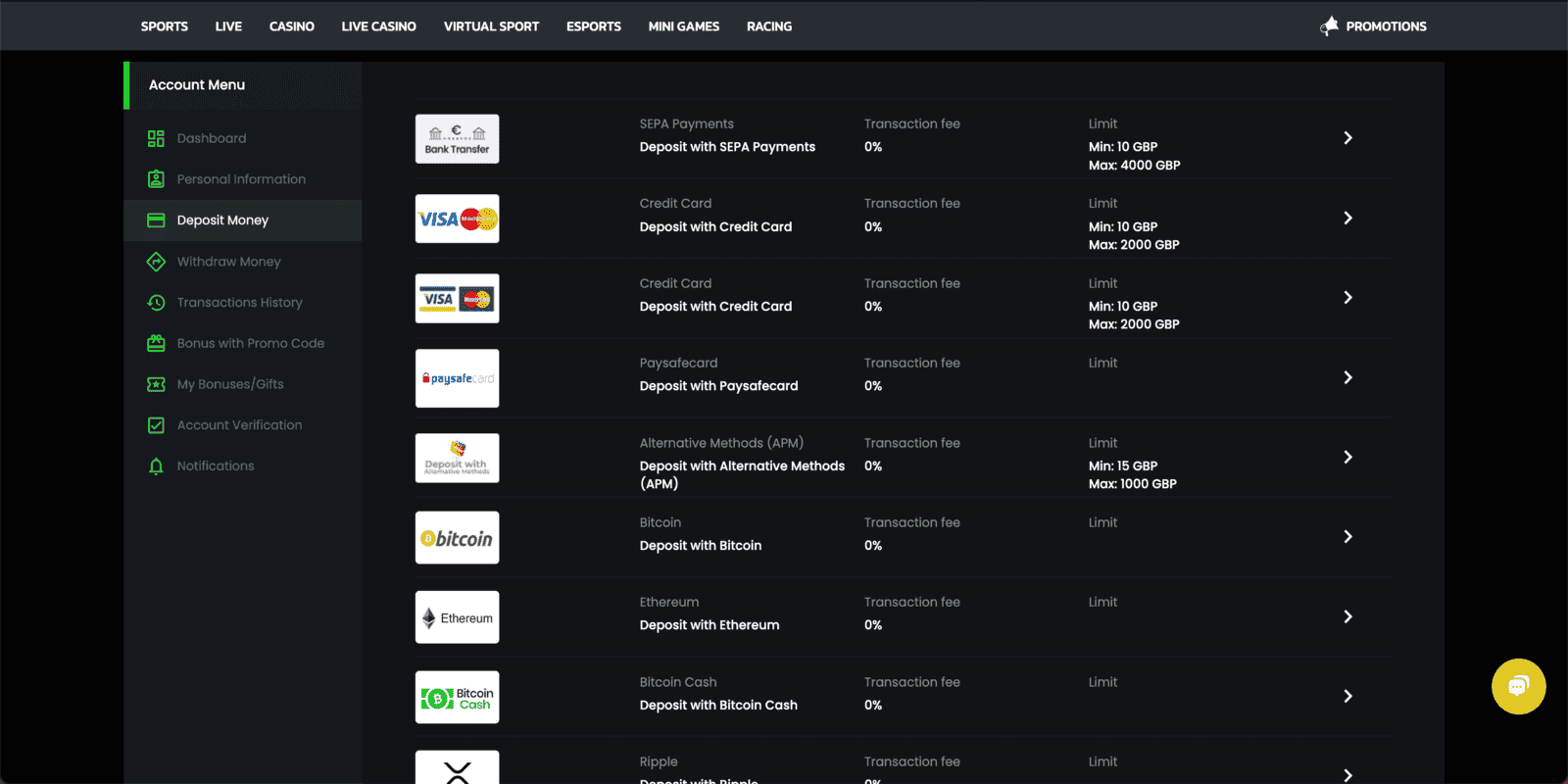Image resolution: width=1568 pixels, height=784 pixels.
Task: Expand the Paysafecard deposit option chevron
Action: point(1347,377)
